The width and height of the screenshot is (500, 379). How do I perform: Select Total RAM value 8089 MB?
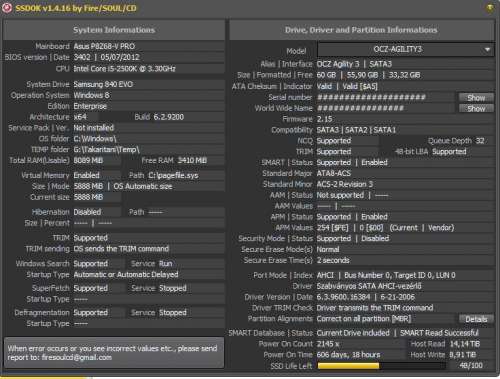(x=88, y=160)
